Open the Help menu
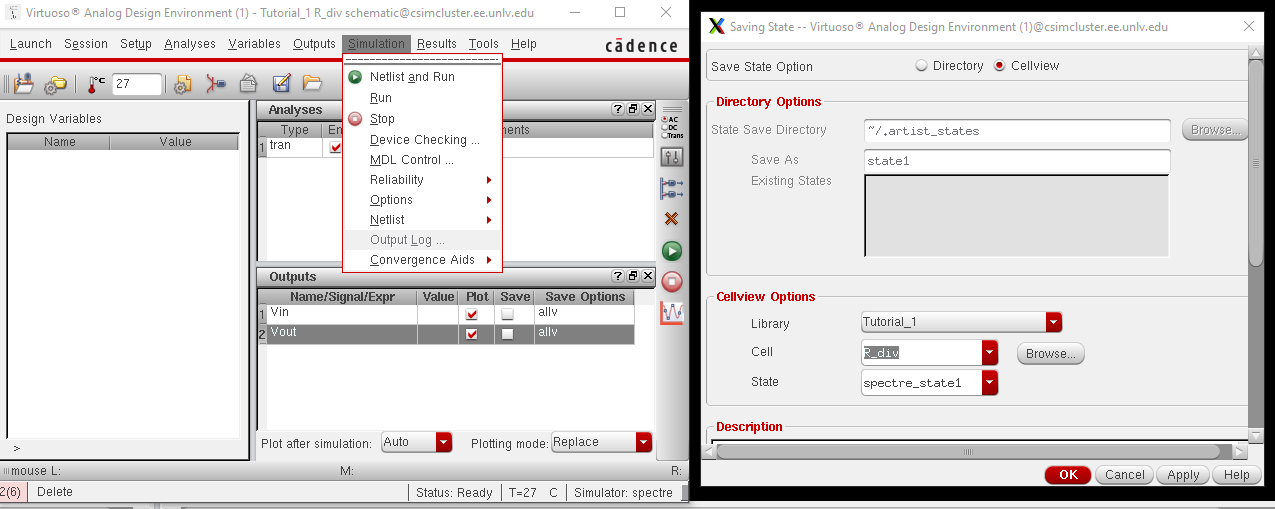Image resolution: width=1275 pixels, height=509 pixels. tap(524, 44)
